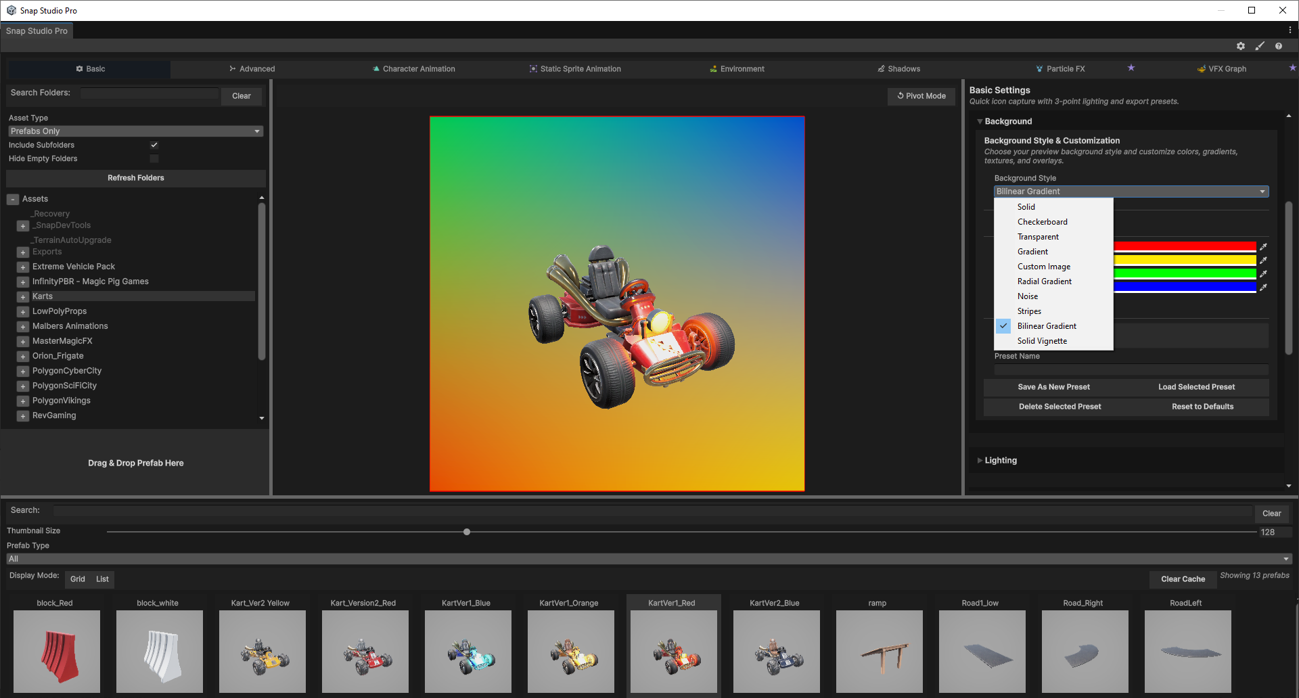This screenshot has height=698, width=1299.
Task: Click Save As New Preset
Action: coord(1053,387)
